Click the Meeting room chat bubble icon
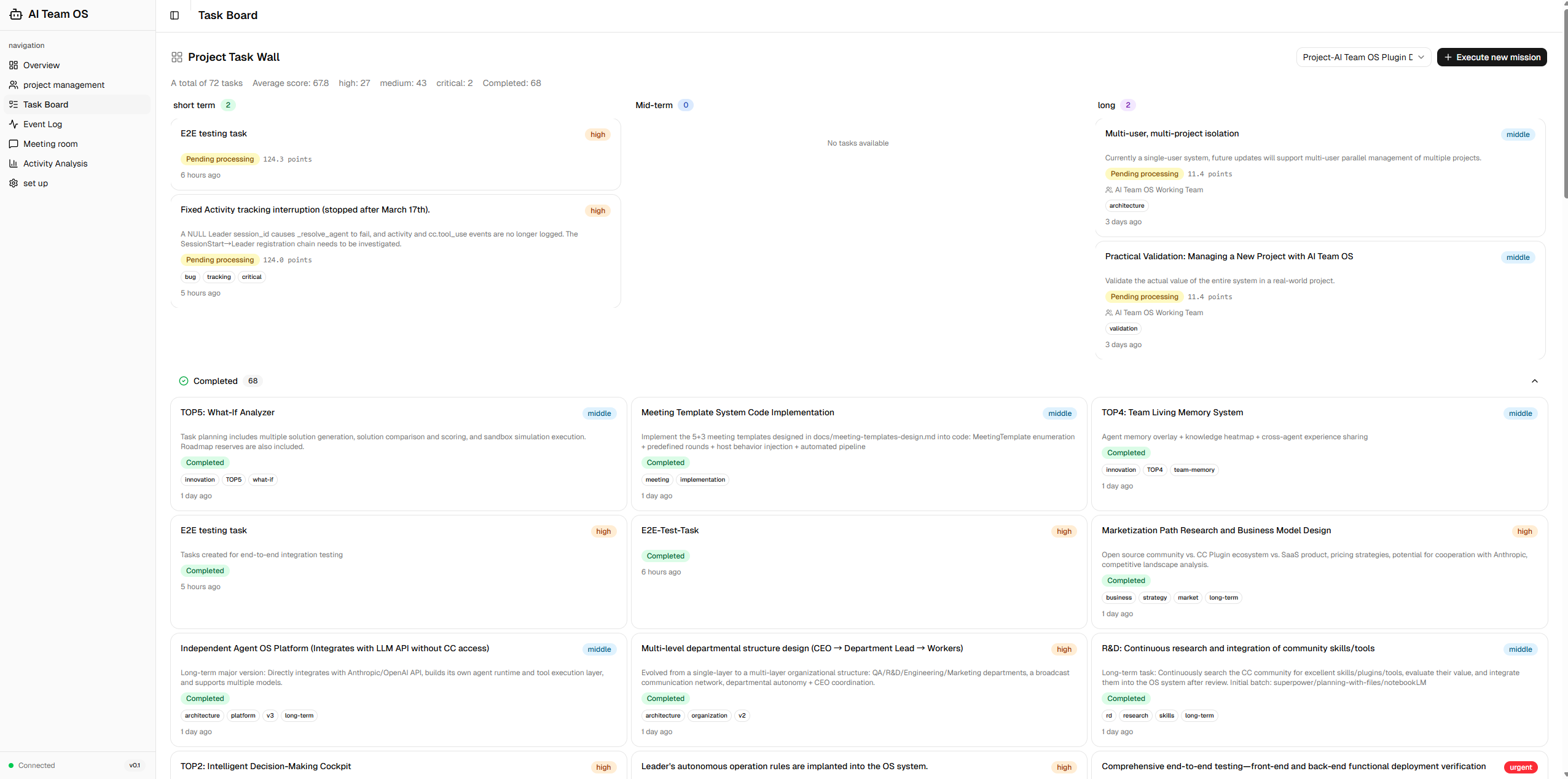 pos(14,144)
